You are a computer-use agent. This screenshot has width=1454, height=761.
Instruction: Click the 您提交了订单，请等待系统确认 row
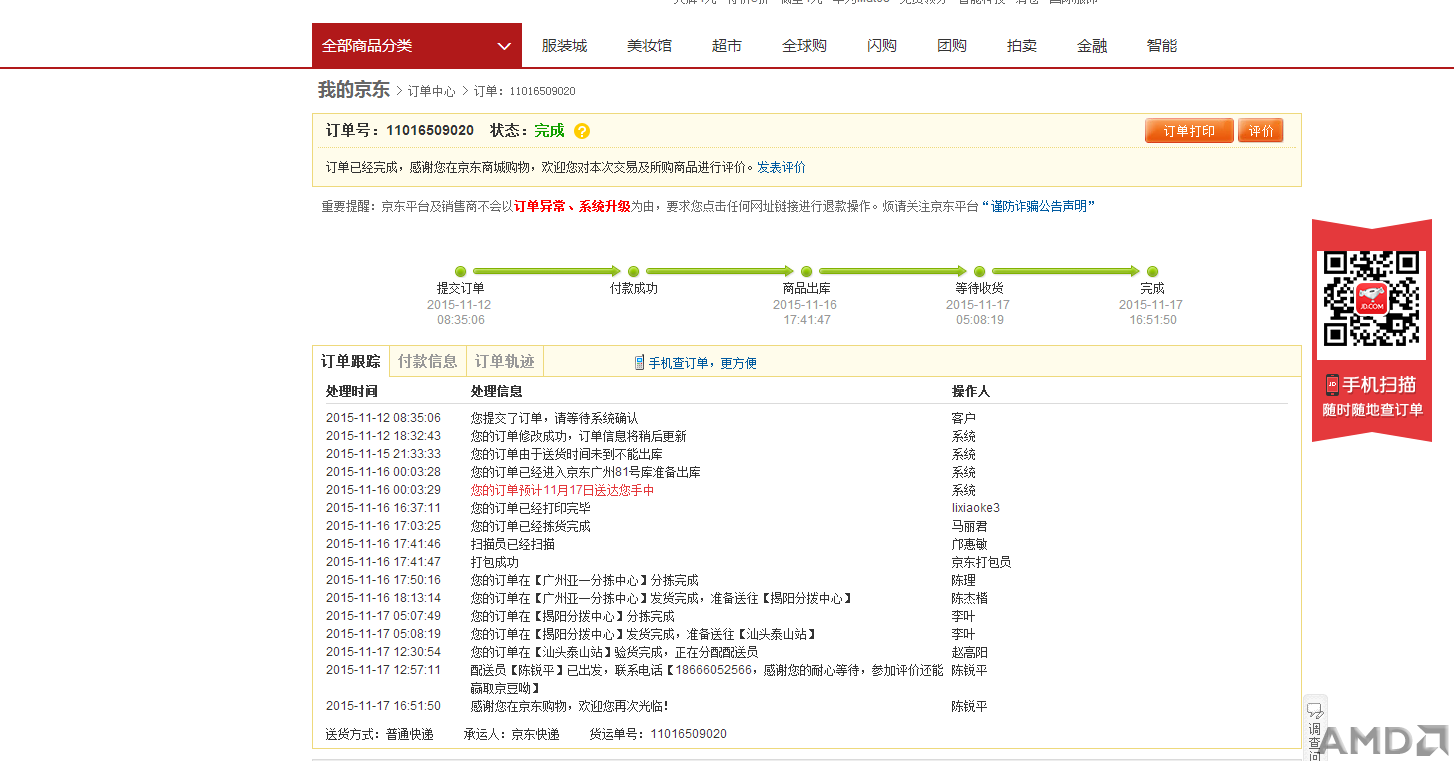point(554,418)
